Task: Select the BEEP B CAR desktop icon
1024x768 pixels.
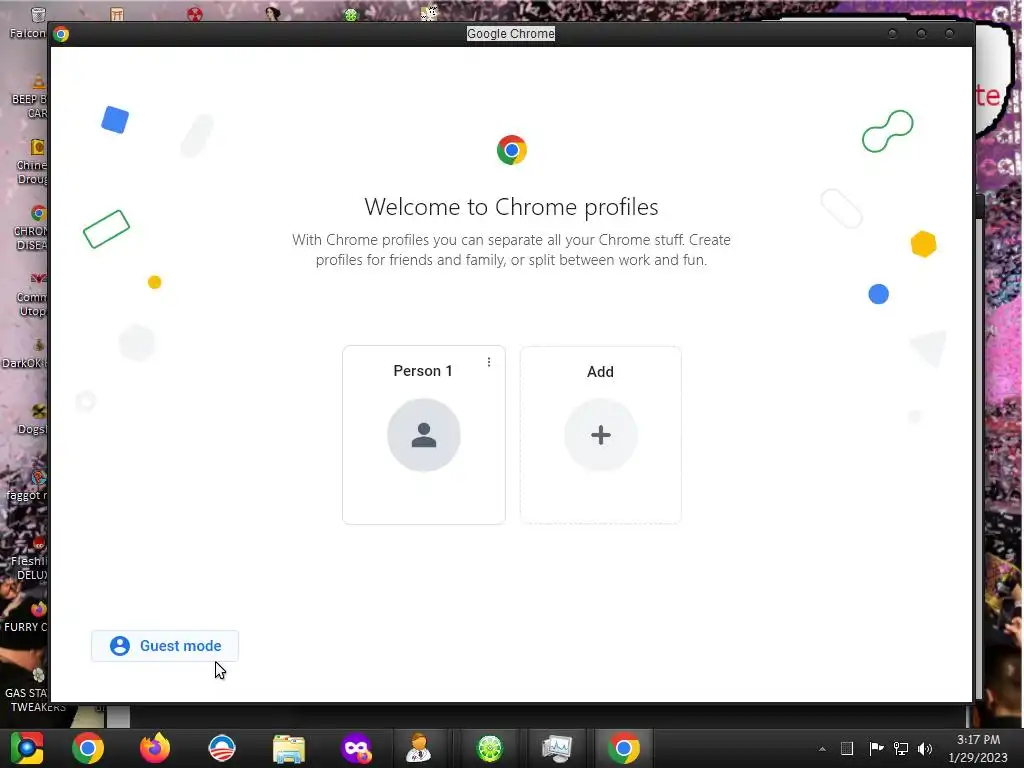Action: [x=31, y=97]
